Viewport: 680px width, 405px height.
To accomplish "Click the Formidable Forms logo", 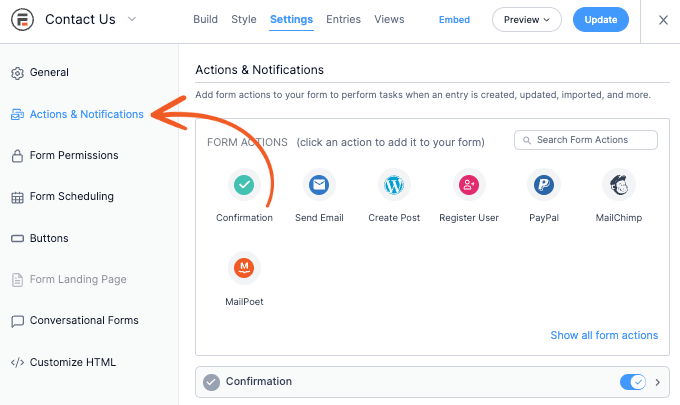I will (23, 20).
